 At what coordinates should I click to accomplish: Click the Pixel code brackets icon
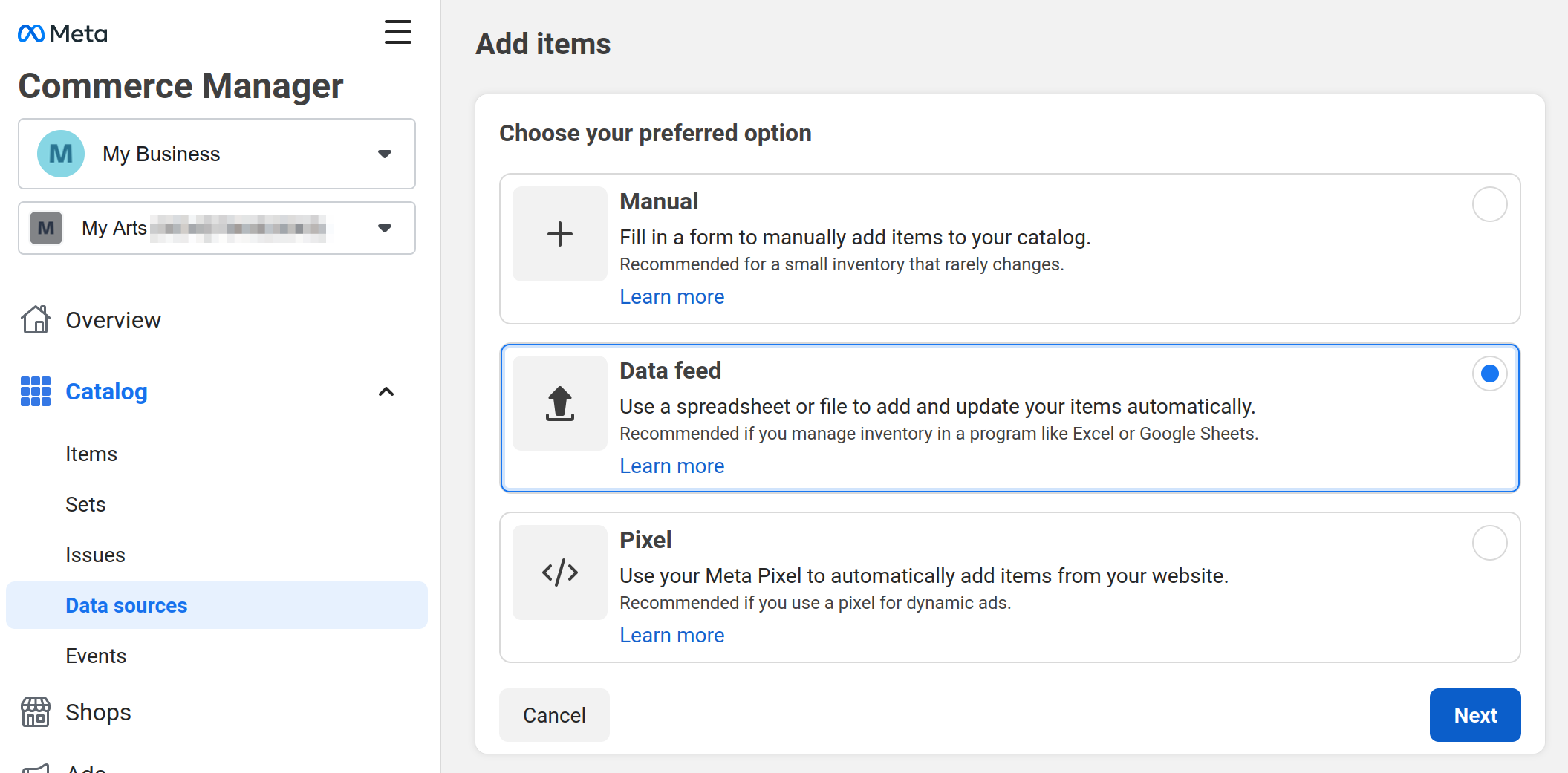pyautogui.click(x=560, y=573)
